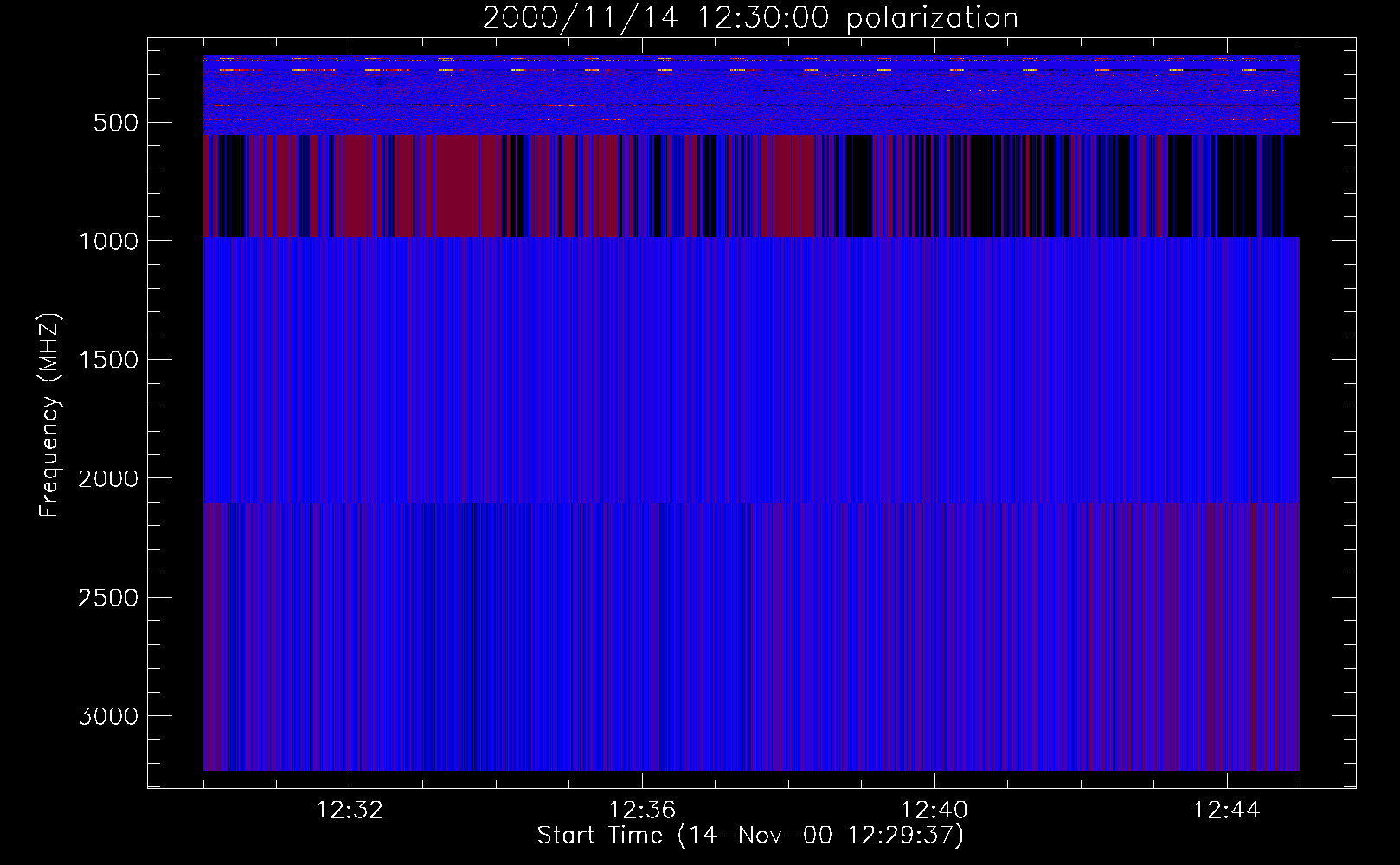Click the 12:40 time tick label

[x=934, y=811]
